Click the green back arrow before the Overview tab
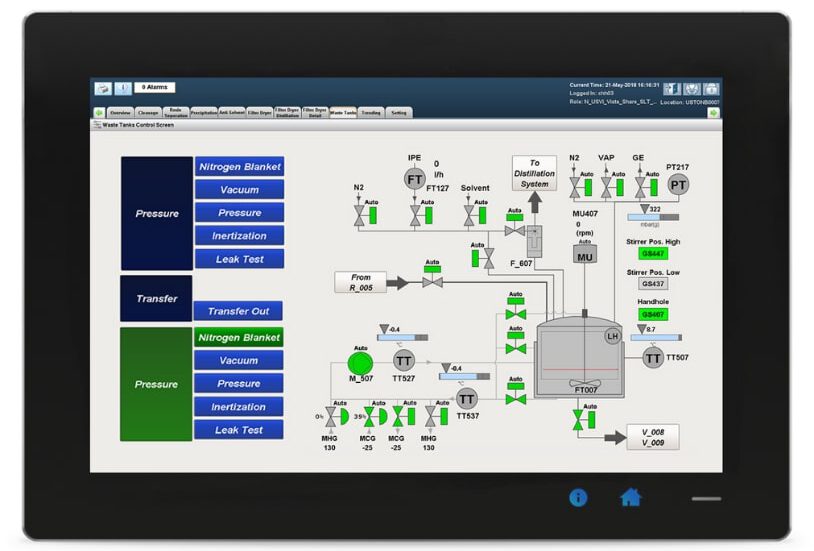The image size is (814, 551). tap(99, 112)
